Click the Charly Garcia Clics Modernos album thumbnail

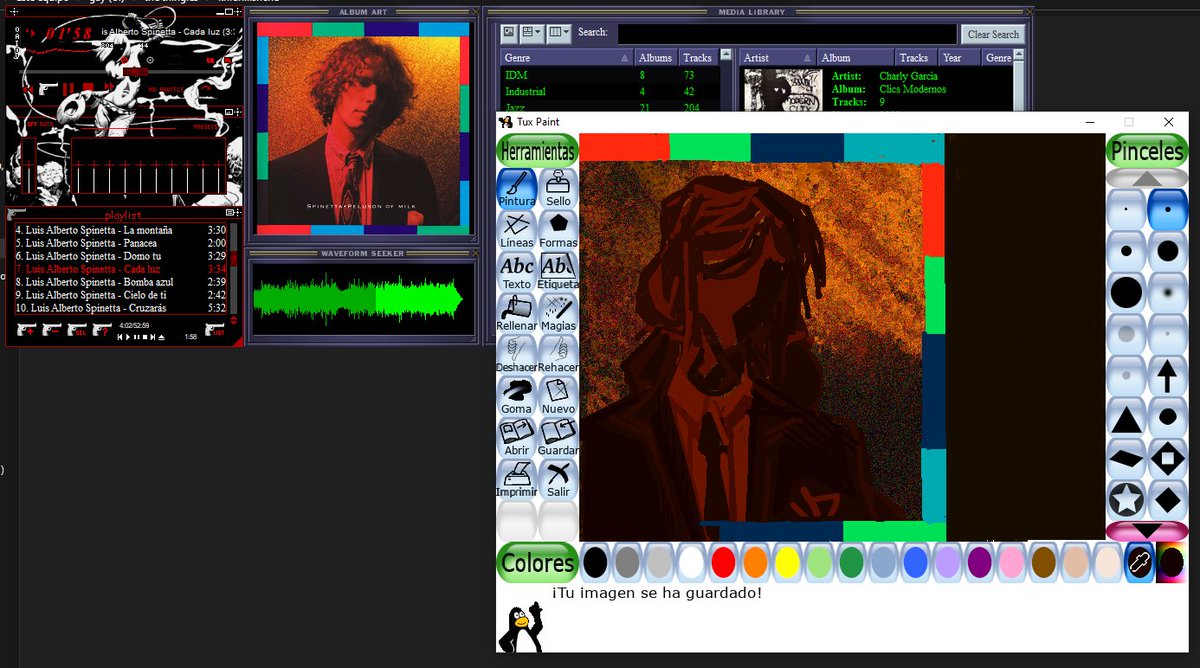(782, 90)
